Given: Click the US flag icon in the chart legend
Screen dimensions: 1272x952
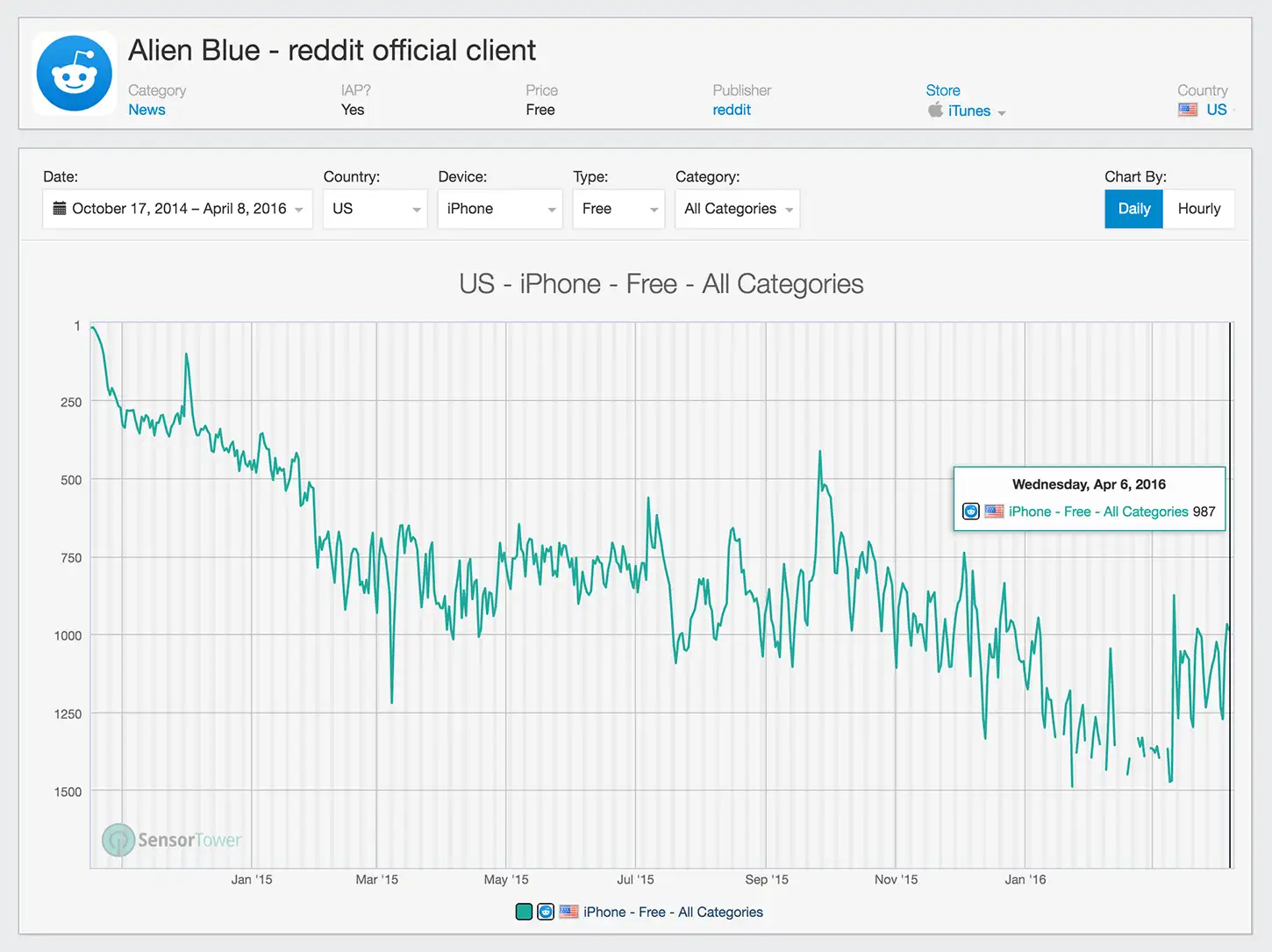Looking at the screenshot, I should tap(568, 912).
